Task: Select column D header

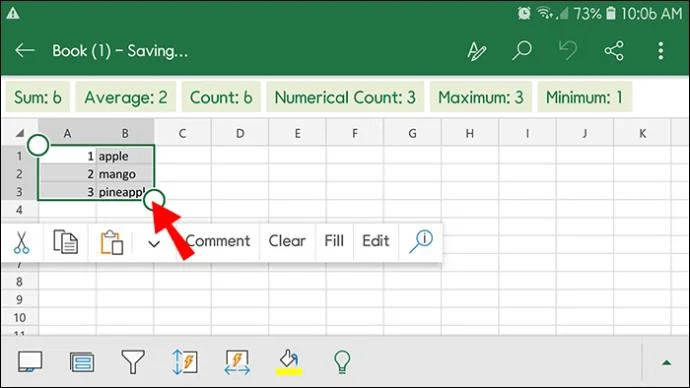Action: (240, 133)
